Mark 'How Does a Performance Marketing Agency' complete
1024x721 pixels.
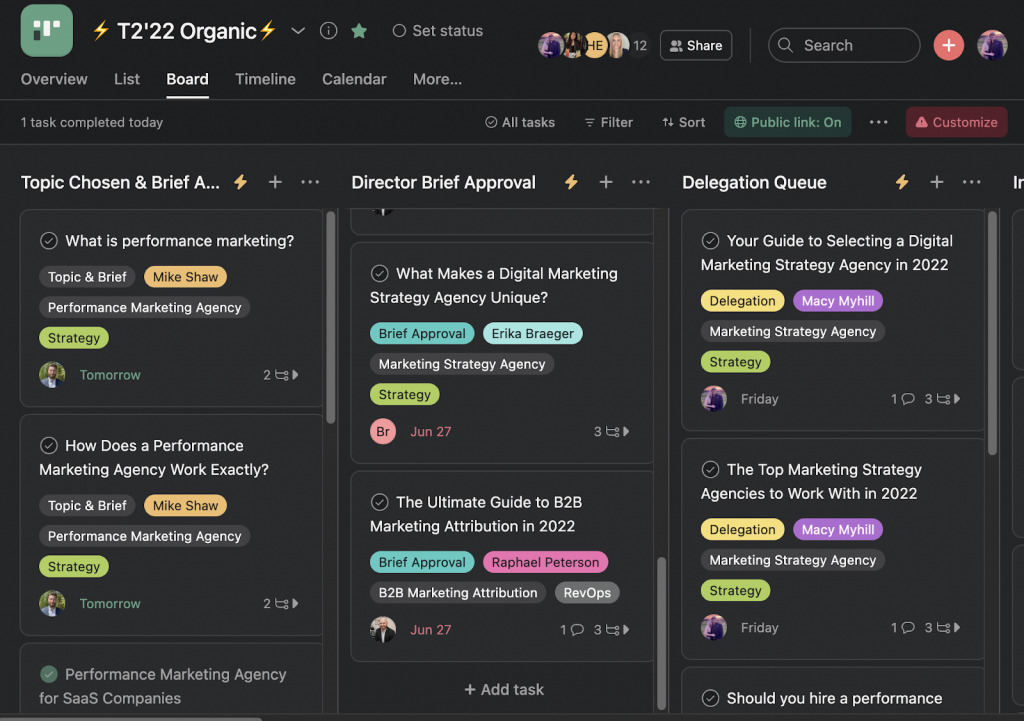tap(49, 445)
